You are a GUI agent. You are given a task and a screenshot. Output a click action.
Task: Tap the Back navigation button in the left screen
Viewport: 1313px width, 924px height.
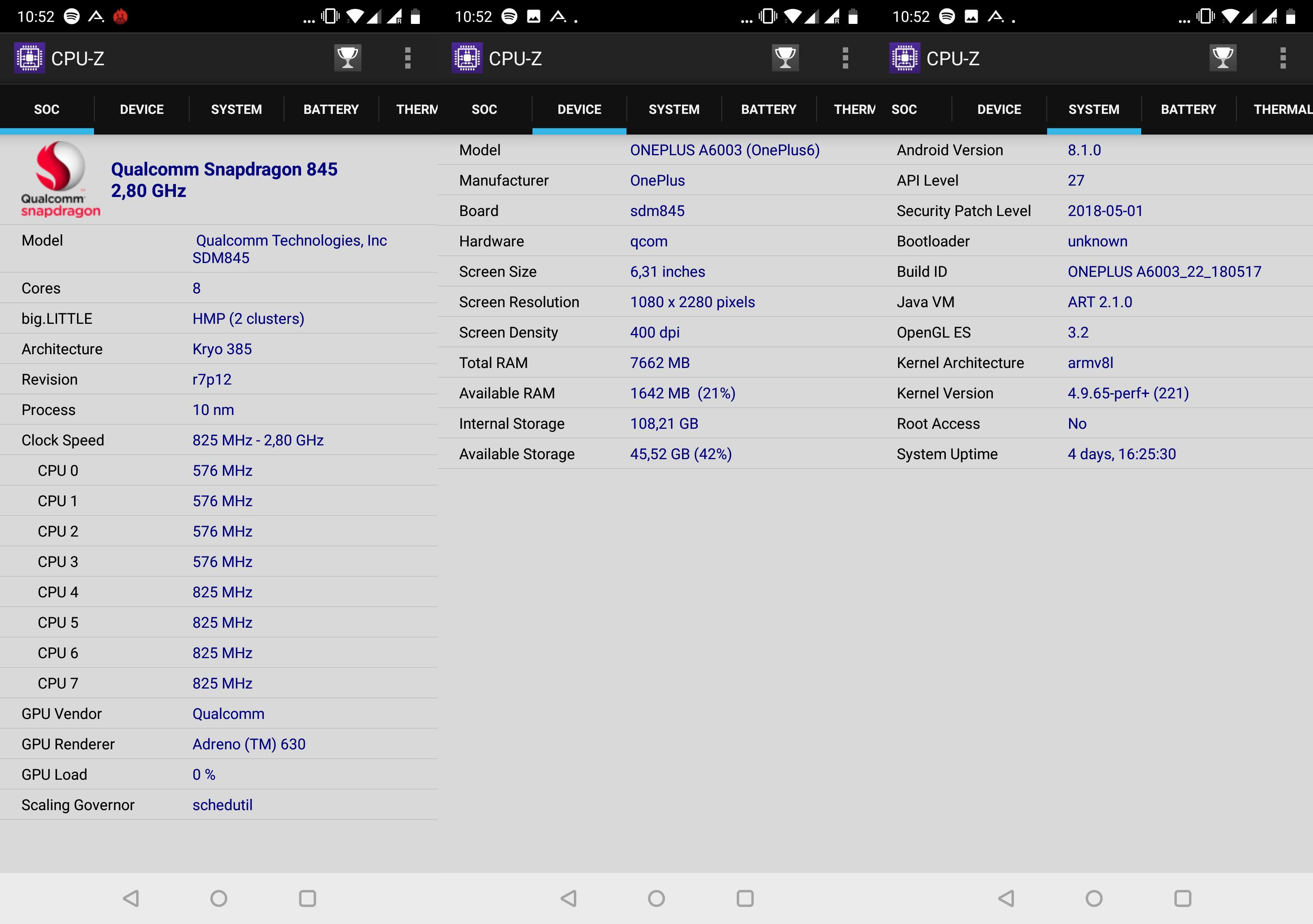coord(131,898)
